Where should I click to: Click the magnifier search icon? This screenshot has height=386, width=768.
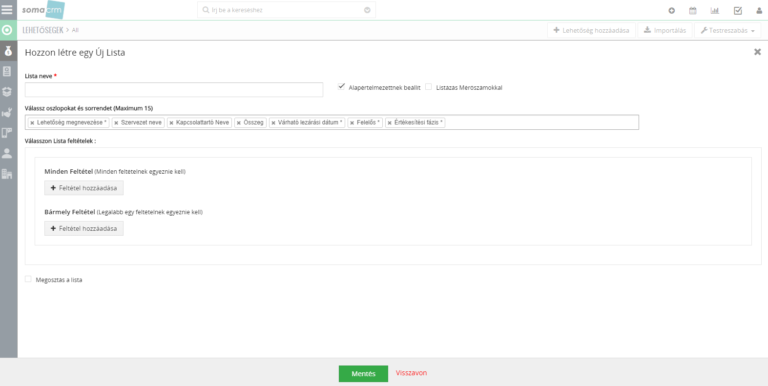tap(206, 10)
